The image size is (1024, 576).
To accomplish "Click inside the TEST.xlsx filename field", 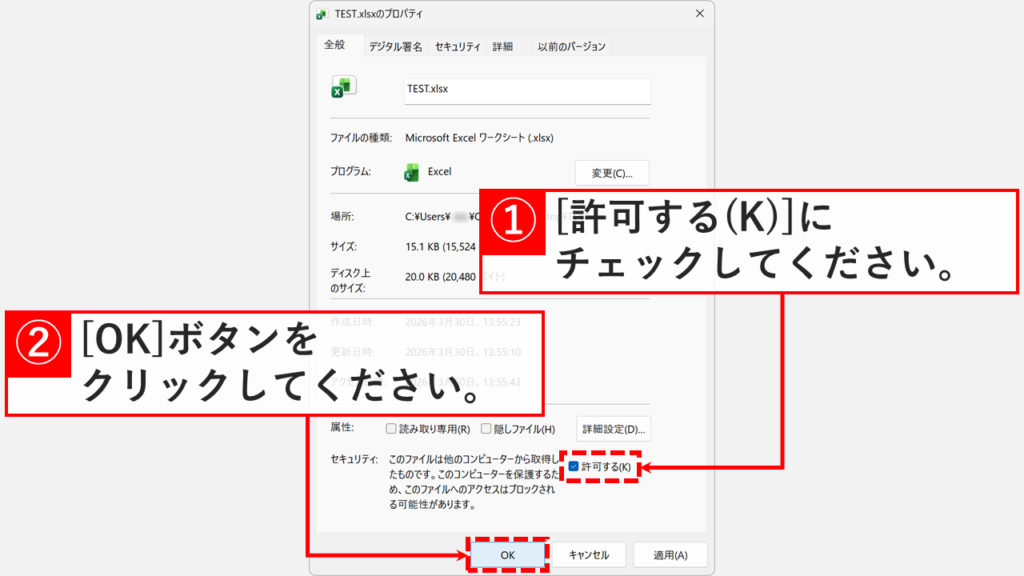I will (x=527, y=91).
